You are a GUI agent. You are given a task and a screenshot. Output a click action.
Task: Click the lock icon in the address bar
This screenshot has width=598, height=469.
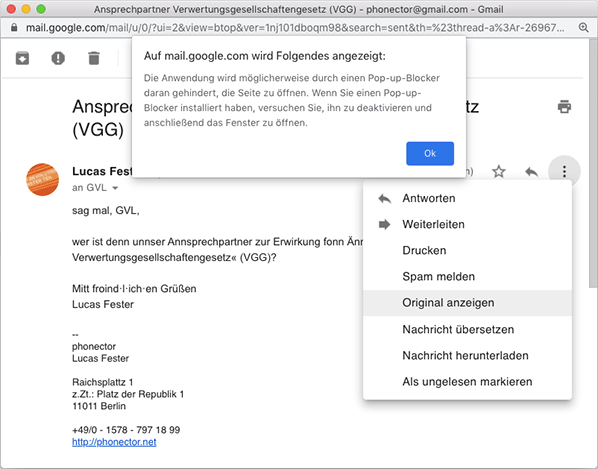coord(14,27)
